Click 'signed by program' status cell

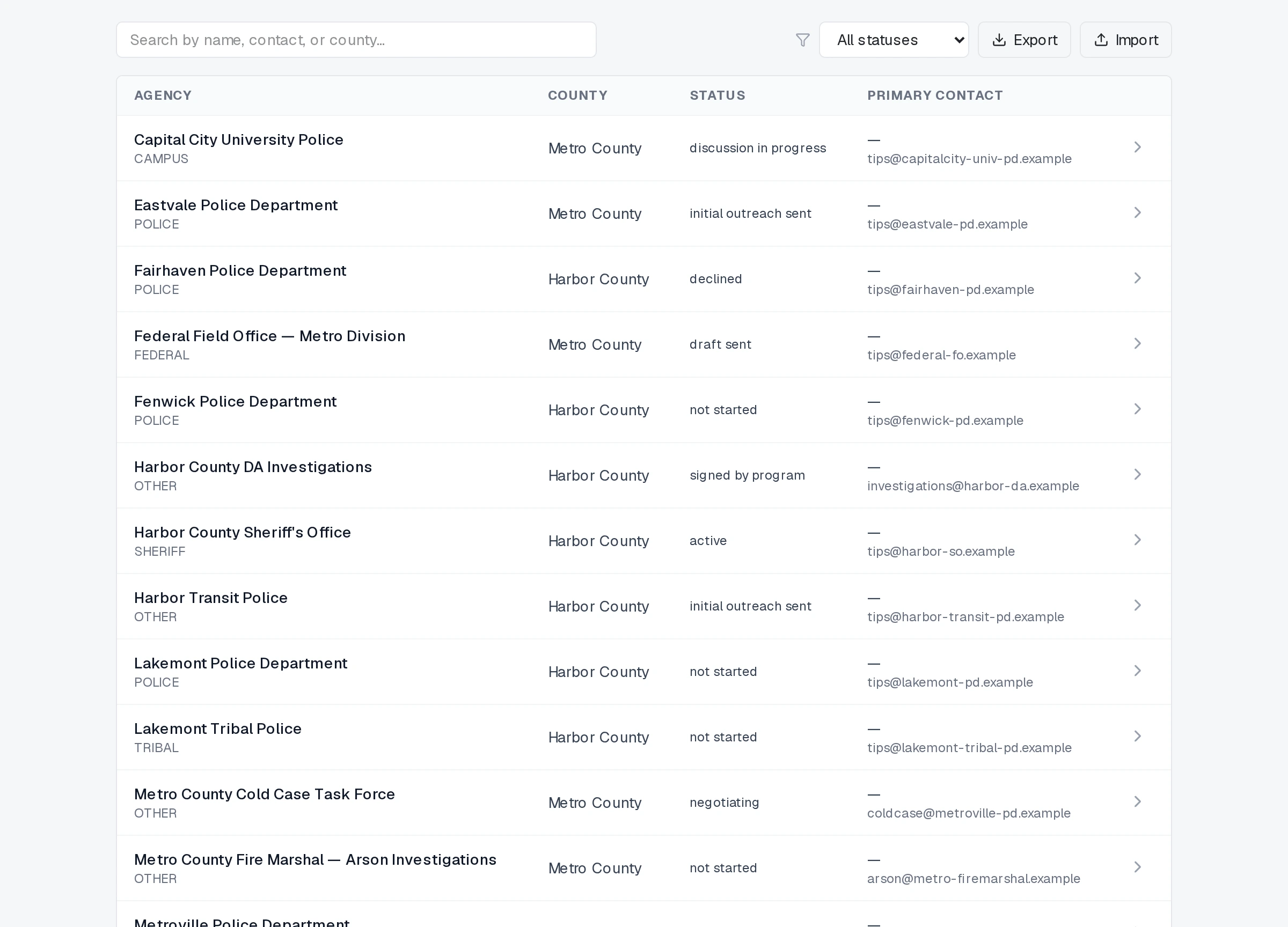748,475
